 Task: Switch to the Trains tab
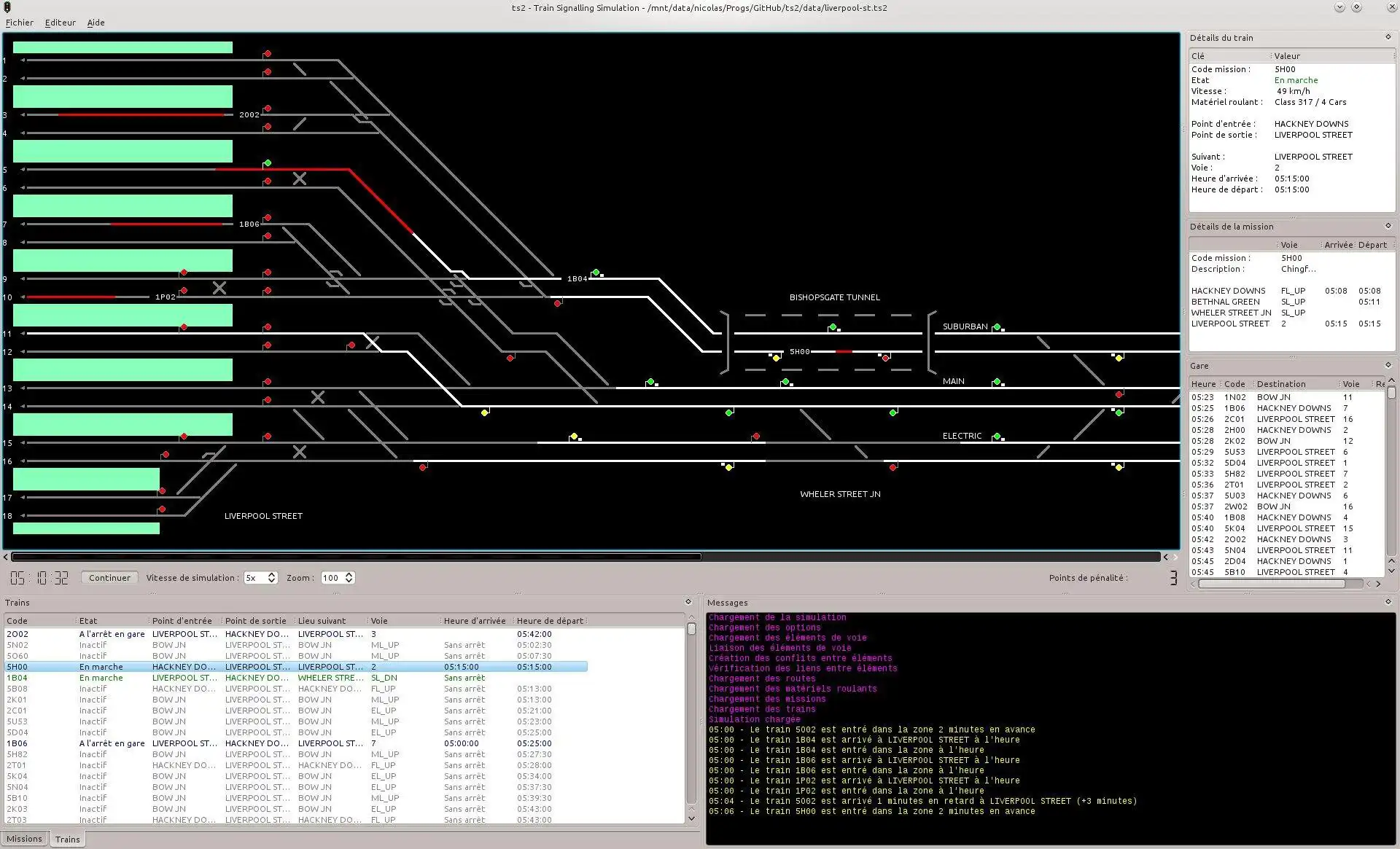[68, 839]
